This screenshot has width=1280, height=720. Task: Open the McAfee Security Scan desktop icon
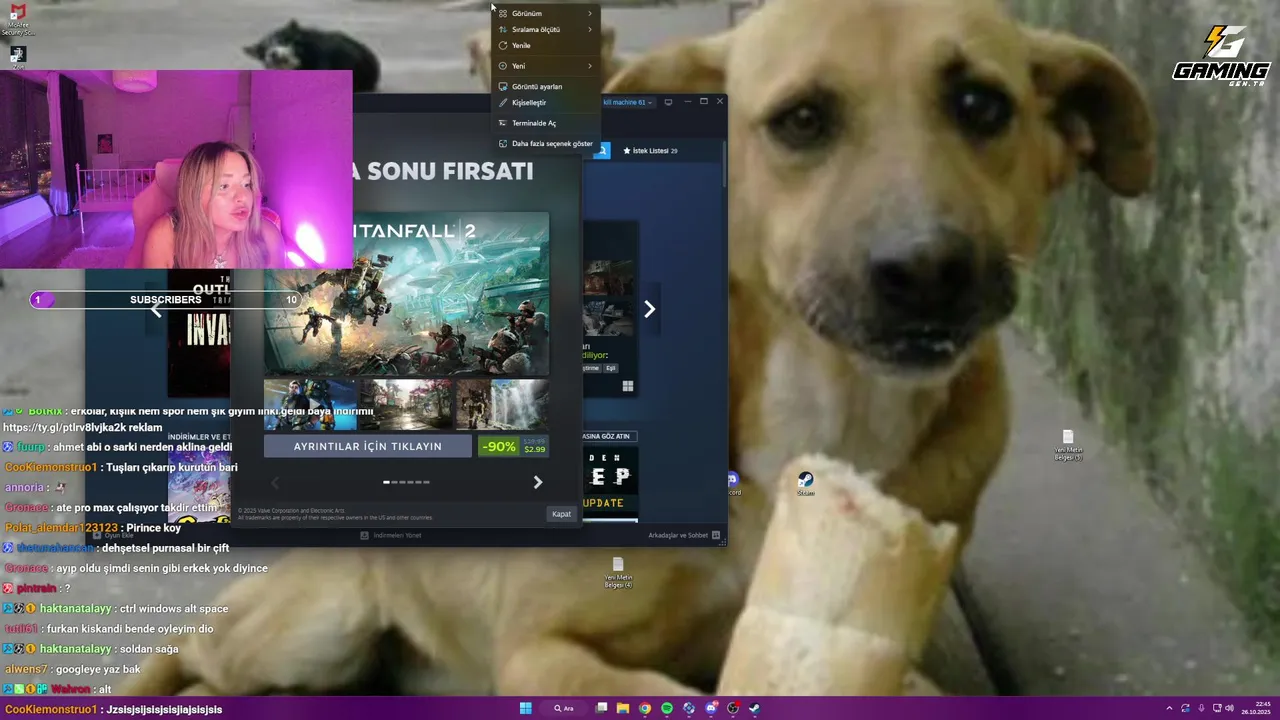click(x=17, y=18)
